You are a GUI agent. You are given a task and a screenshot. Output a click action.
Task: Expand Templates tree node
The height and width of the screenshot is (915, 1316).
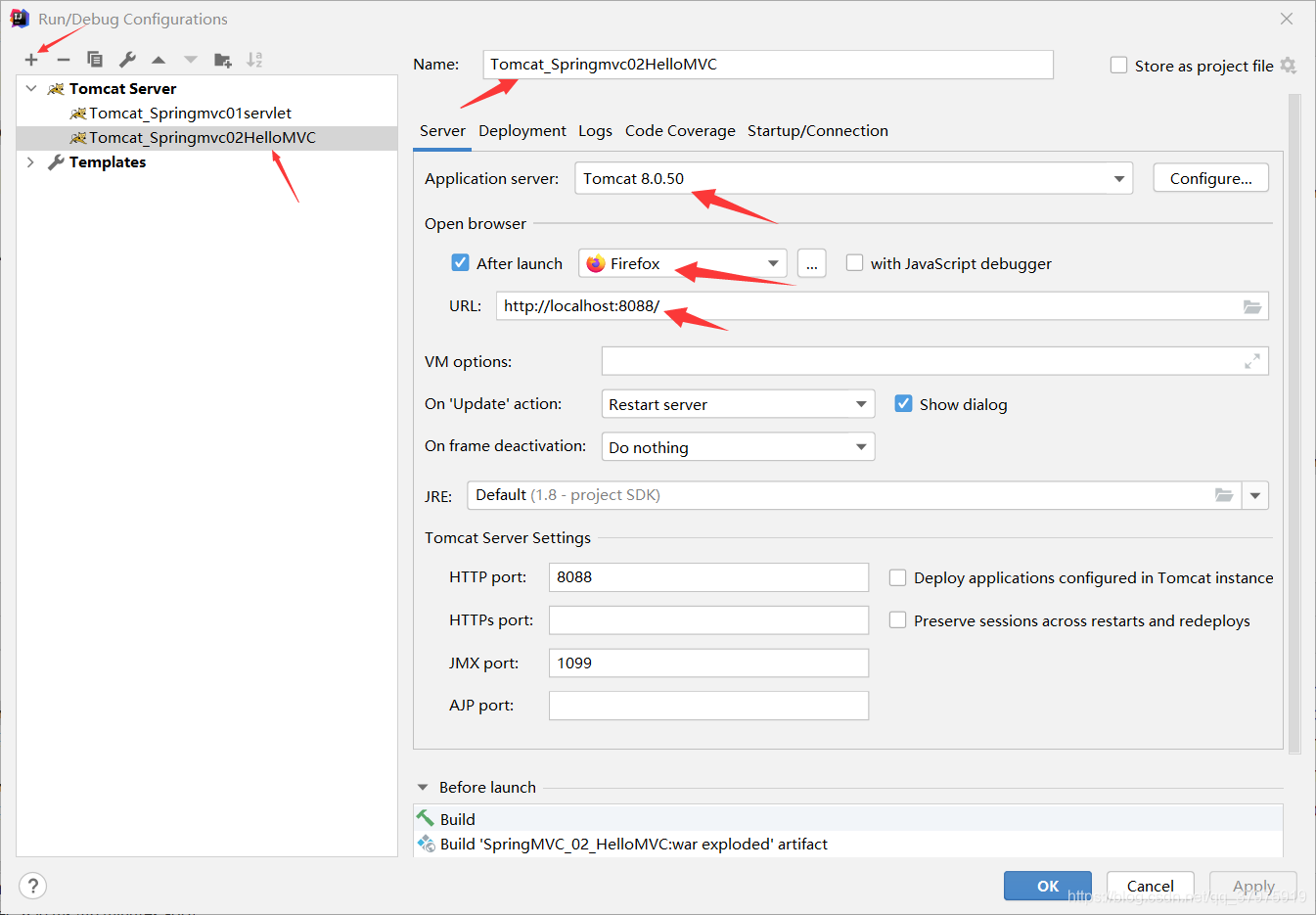[31, 162]
